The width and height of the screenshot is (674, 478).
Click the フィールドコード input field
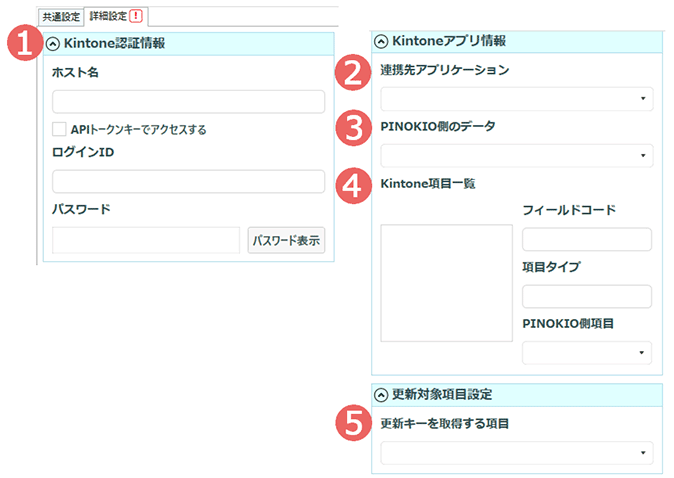587,239
